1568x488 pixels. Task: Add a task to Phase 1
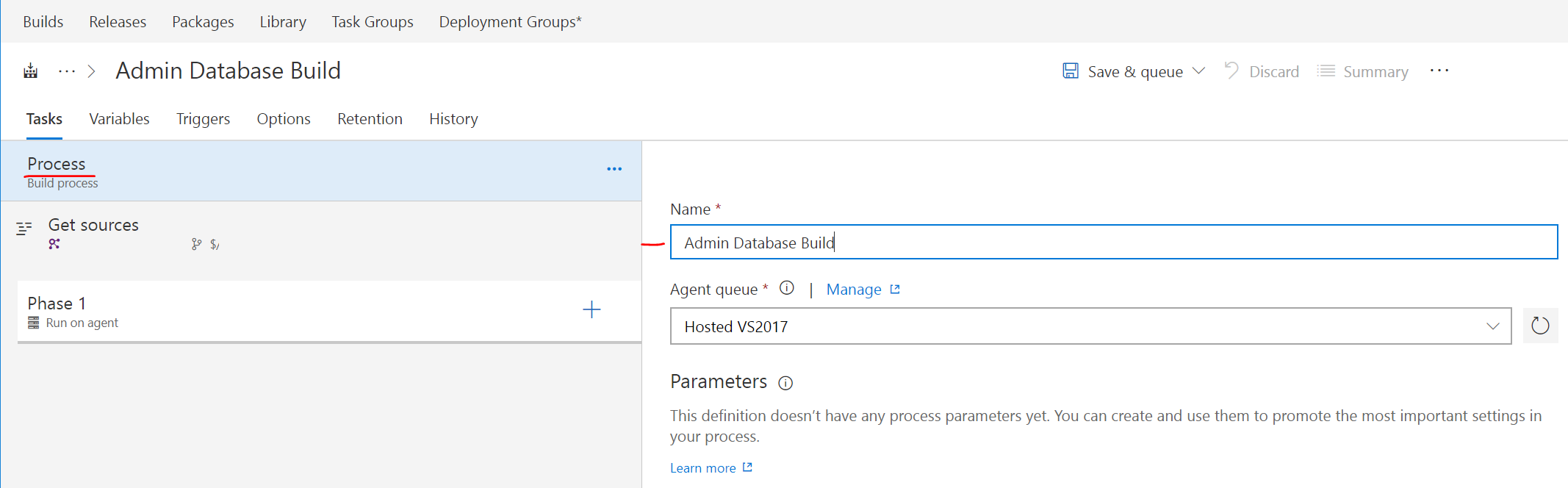tap(591, 309)
